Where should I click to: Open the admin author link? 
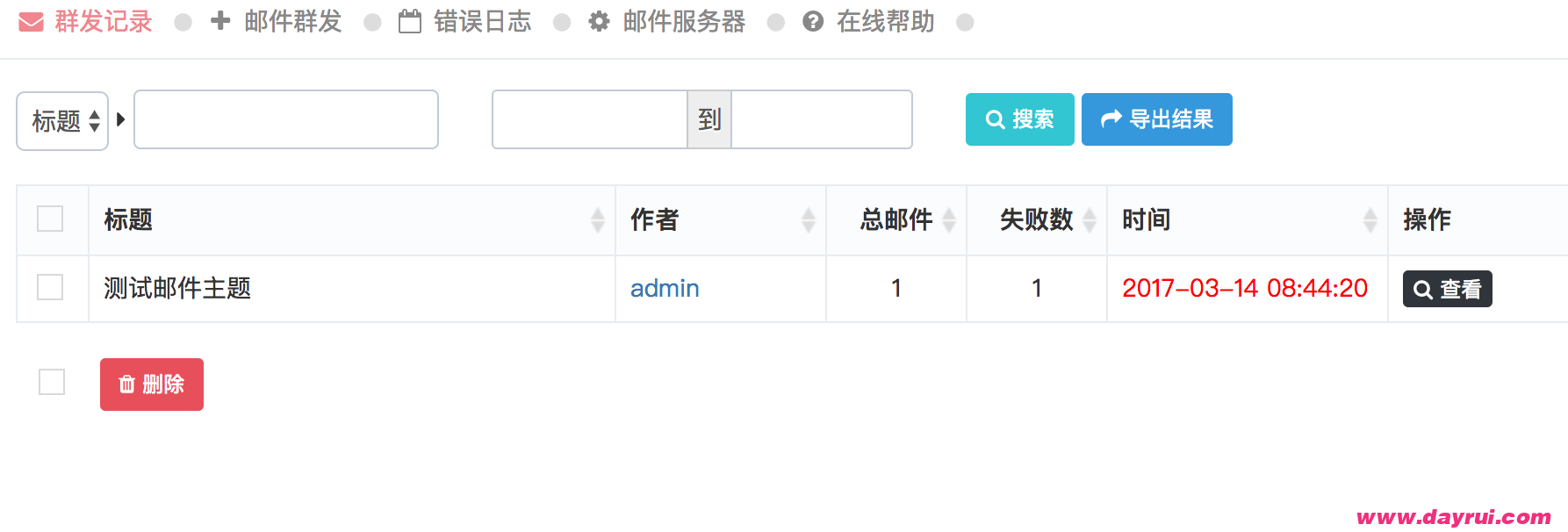pos(665,288)
